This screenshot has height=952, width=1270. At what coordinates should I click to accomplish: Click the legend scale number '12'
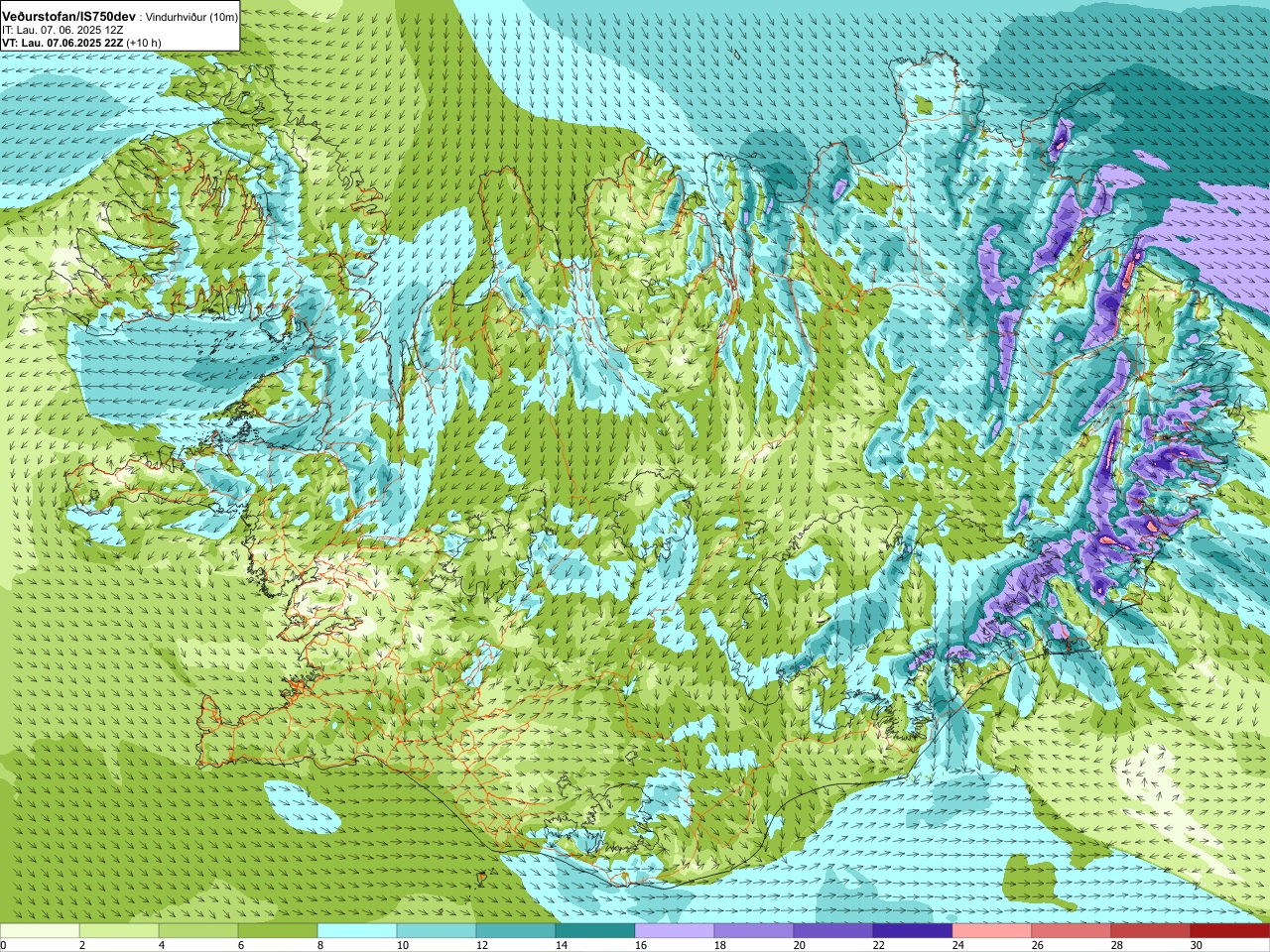point(481,945)
